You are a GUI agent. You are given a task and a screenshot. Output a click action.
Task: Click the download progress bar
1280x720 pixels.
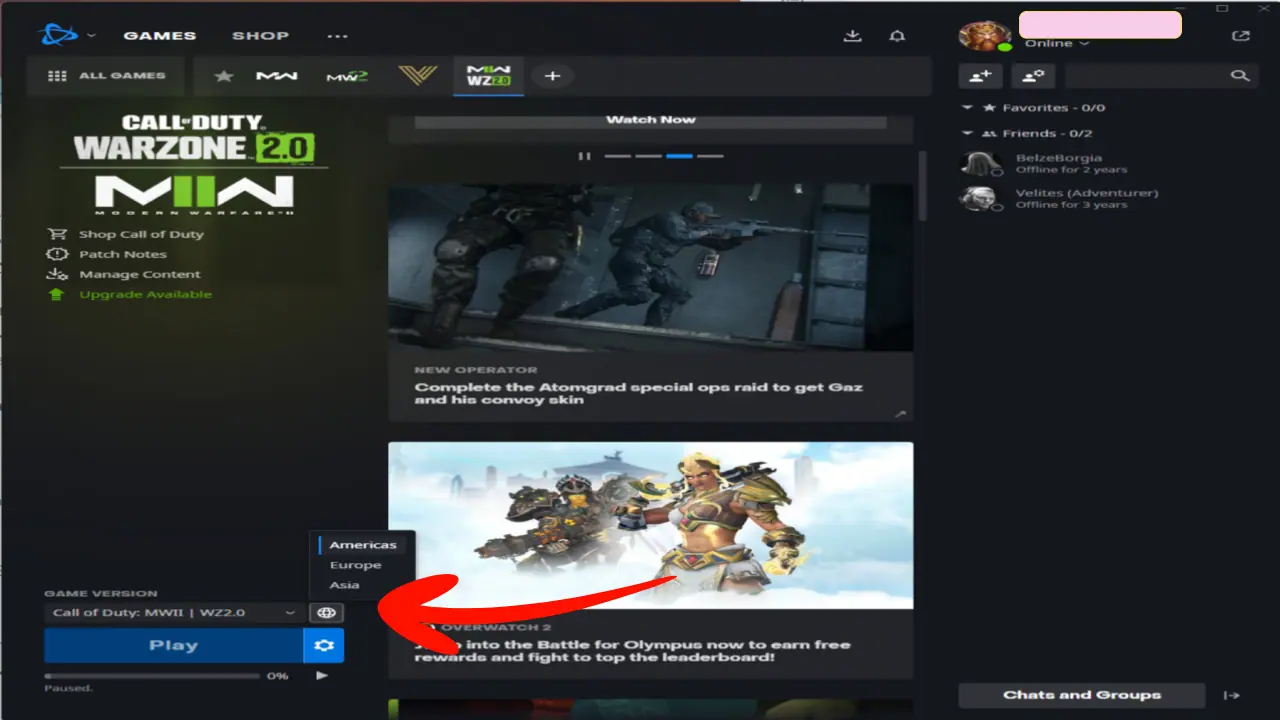point(152,676)
